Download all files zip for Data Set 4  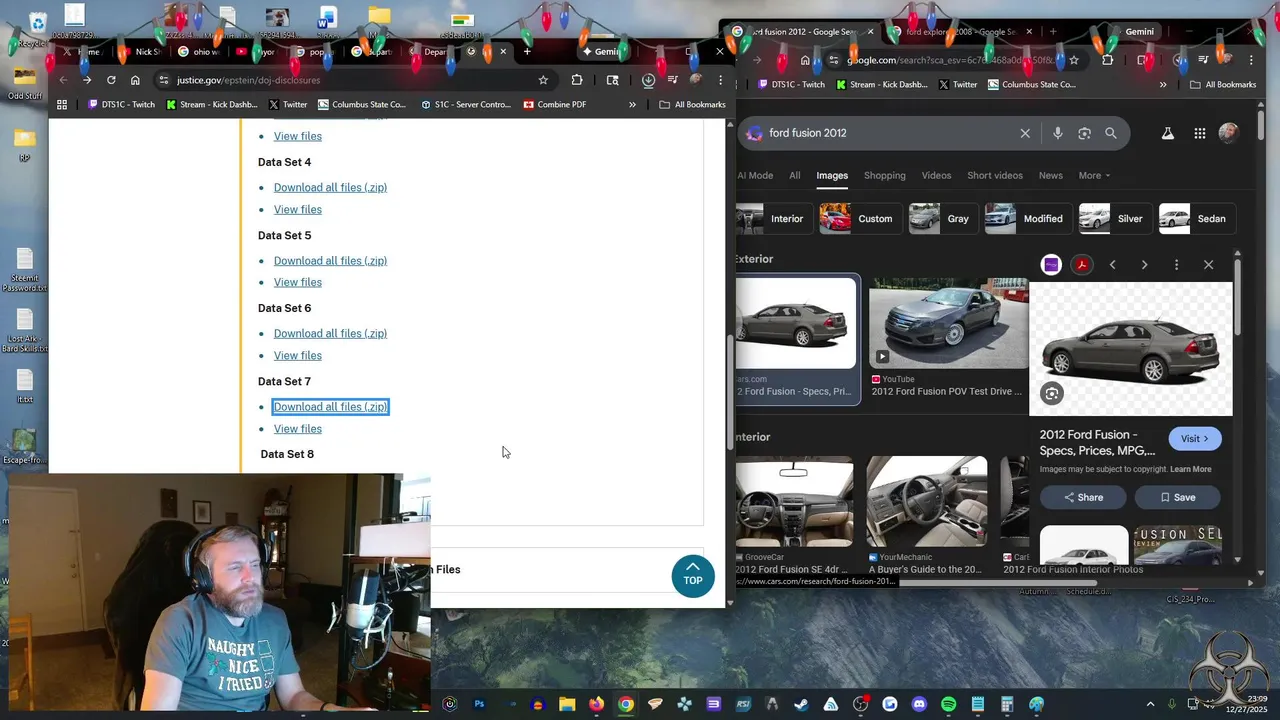click(x=330, y=187)
